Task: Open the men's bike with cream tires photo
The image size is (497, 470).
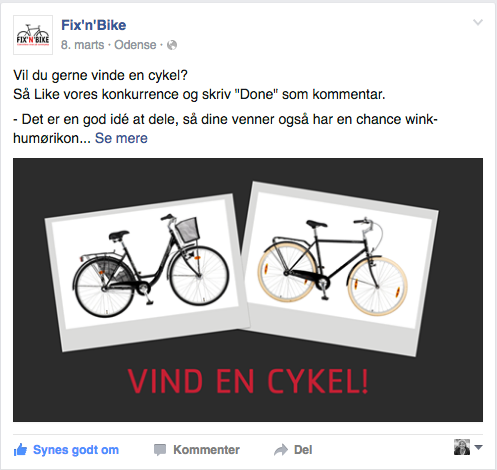Action: tap(338, 268)
